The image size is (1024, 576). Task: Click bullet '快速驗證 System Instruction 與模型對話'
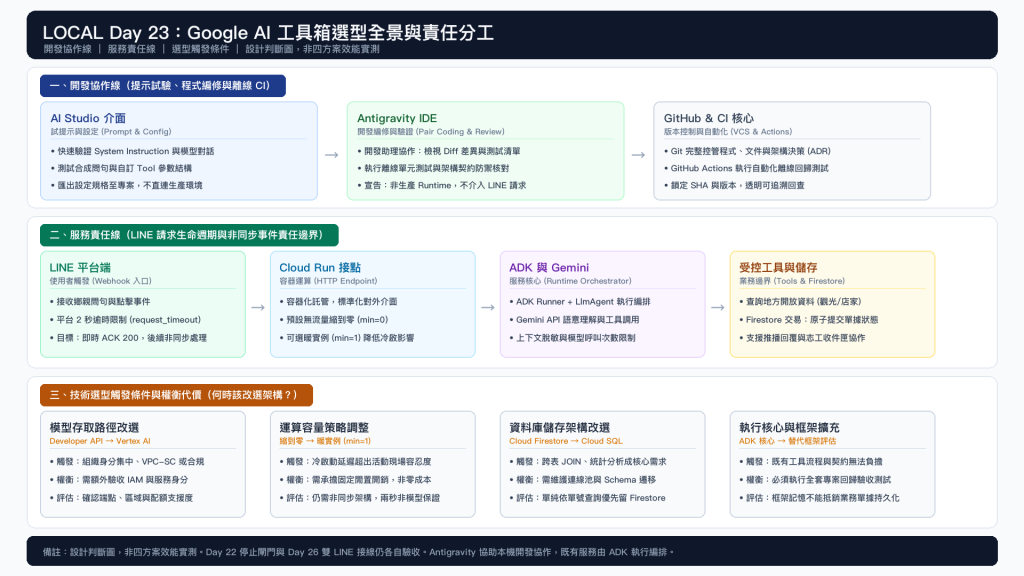click(133, 151)
